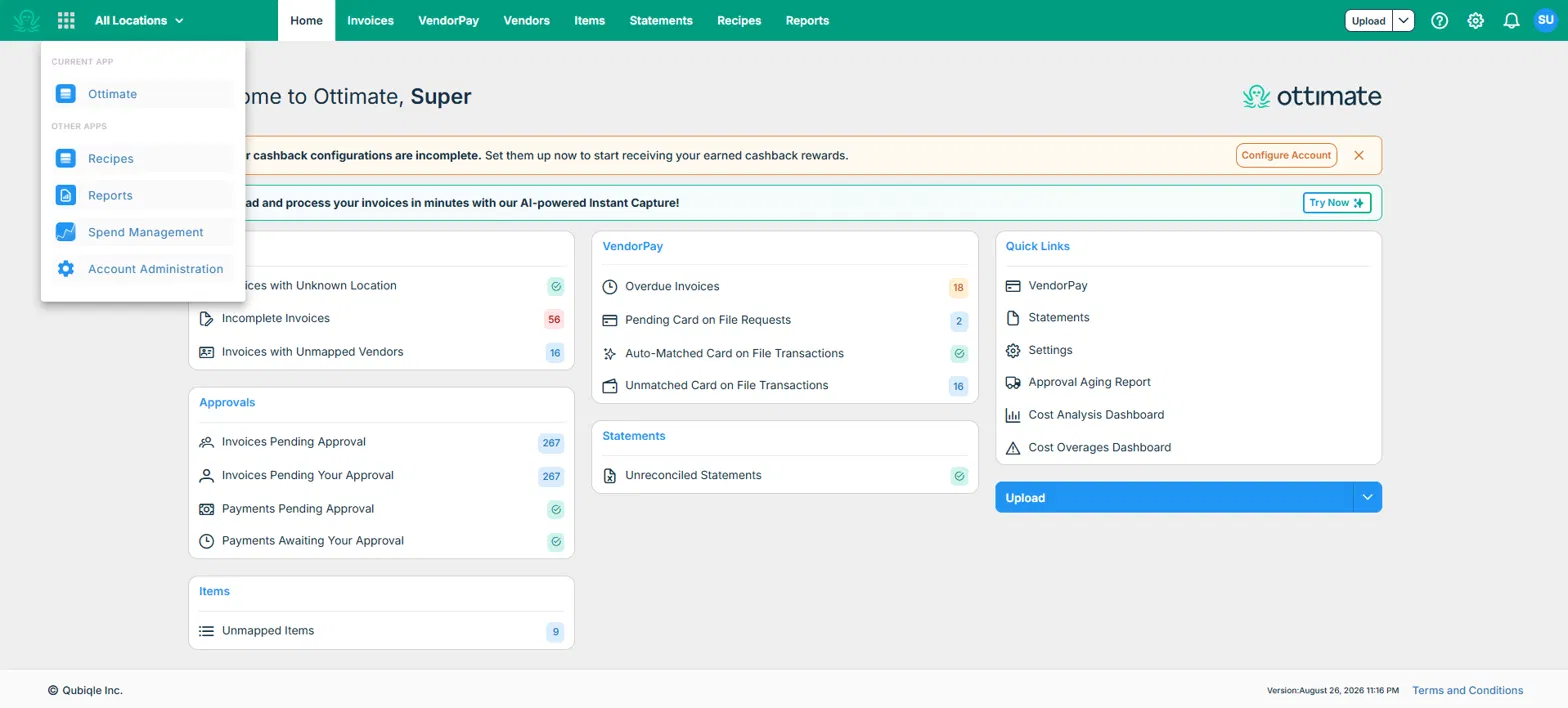Open the Recipes navigation tab

739,20
